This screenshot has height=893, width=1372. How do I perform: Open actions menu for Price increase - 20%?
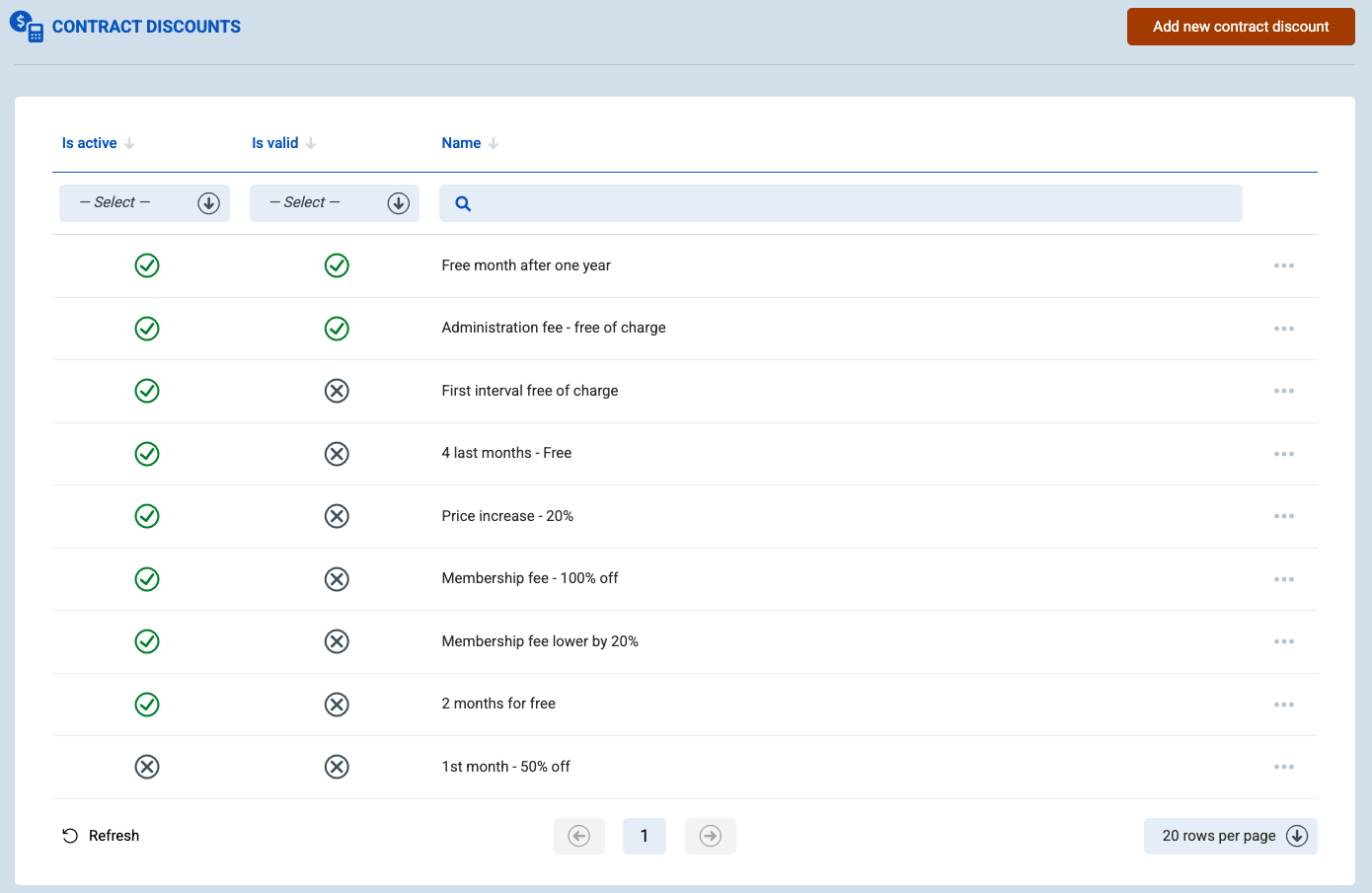pos(1283,516)
